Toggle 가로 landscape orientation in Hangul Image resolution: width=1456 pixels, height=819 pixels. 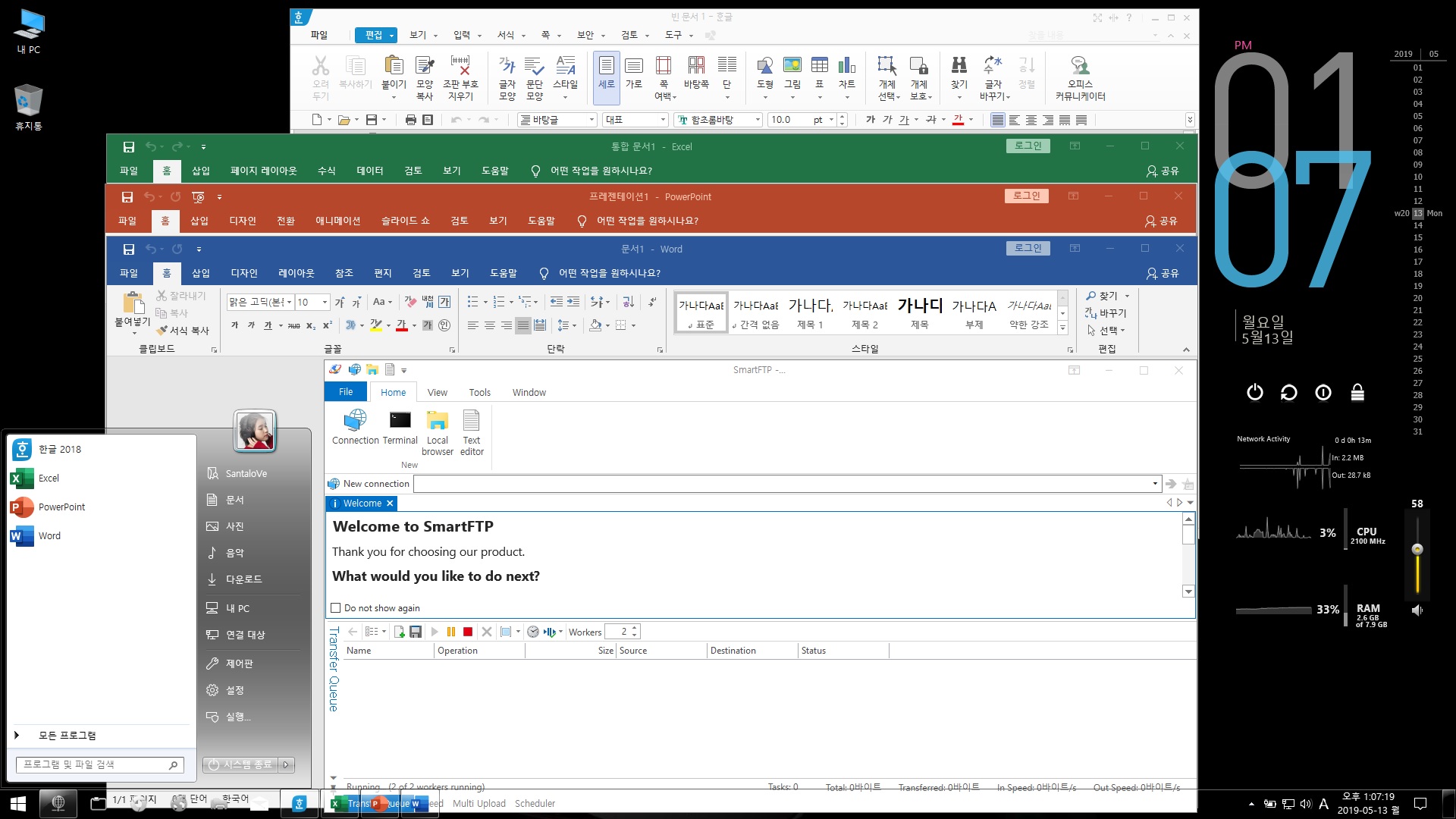coord(634,73)
